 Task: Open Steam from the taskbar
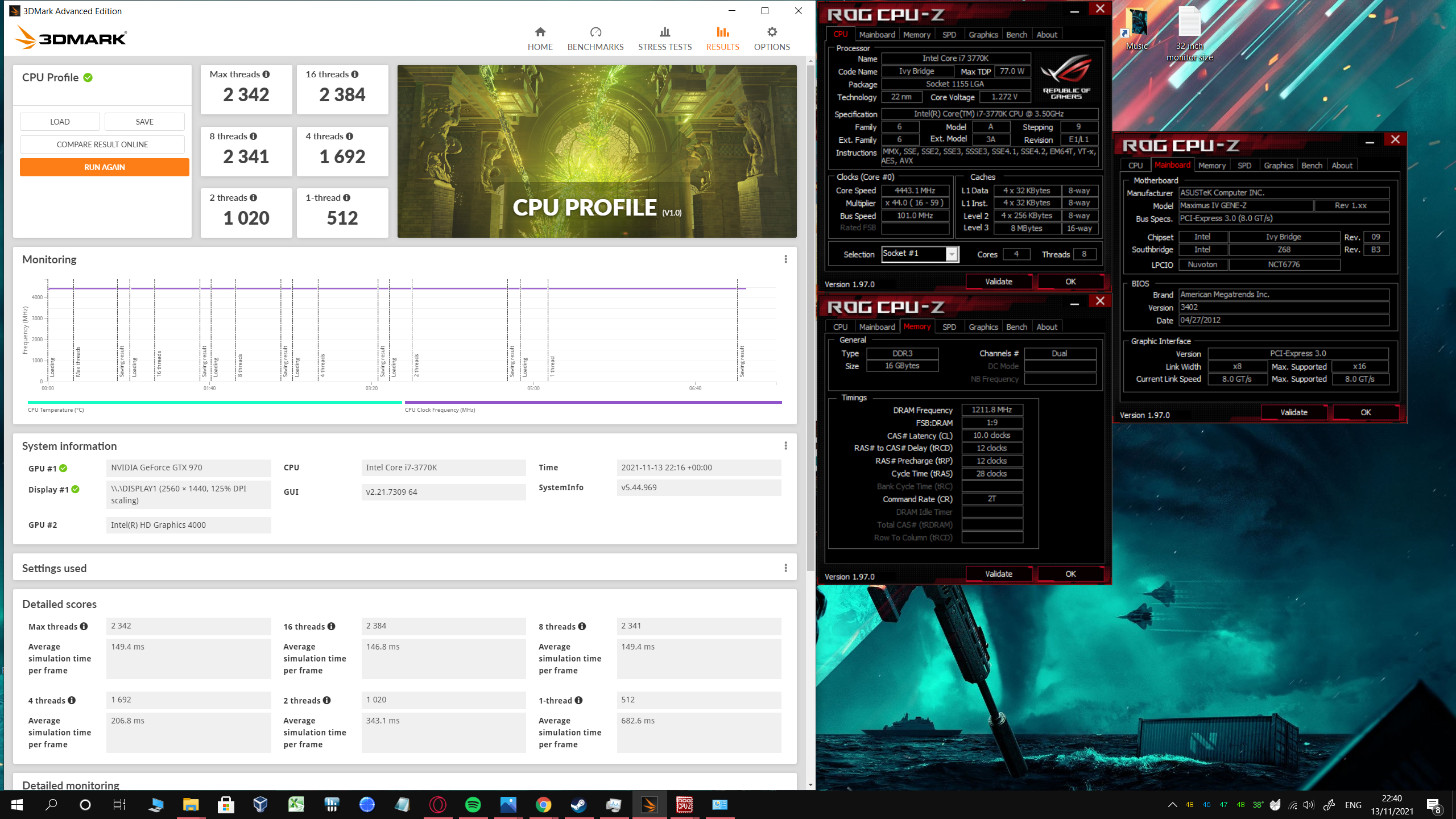[579, 804]
